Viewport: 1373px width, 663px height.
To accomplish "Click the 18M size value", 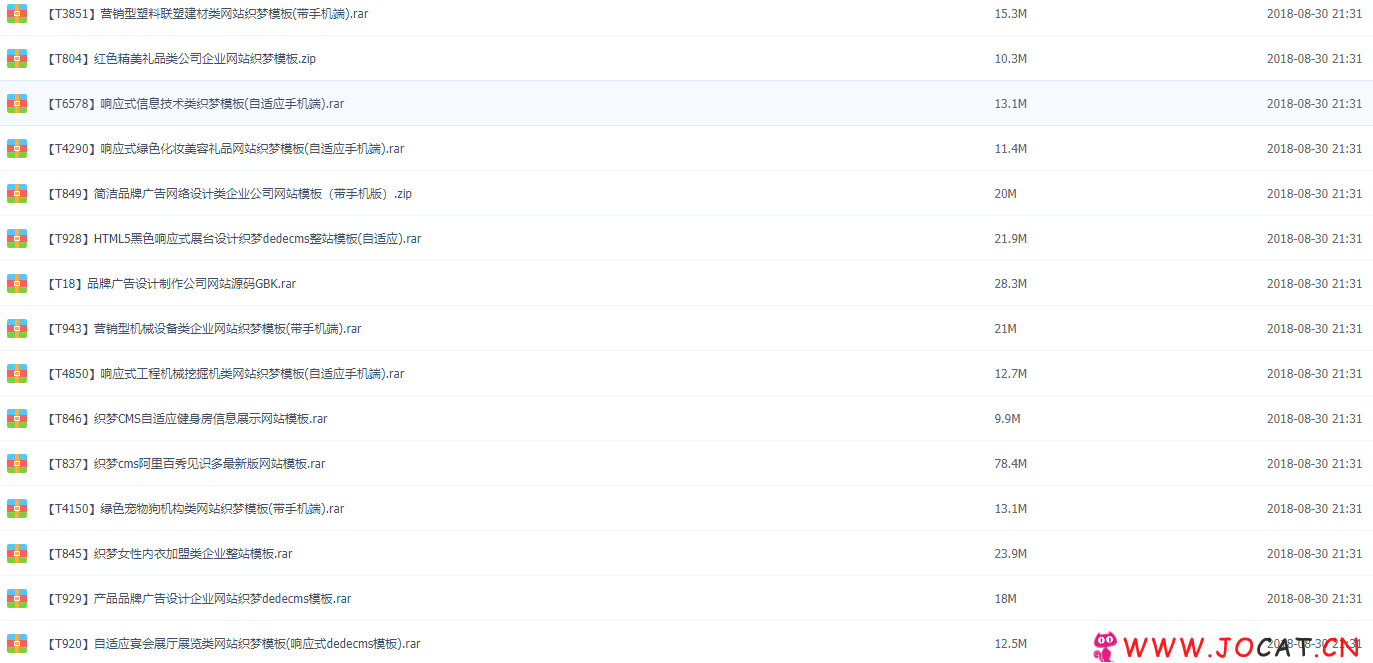I will [x=1005, y=599].
